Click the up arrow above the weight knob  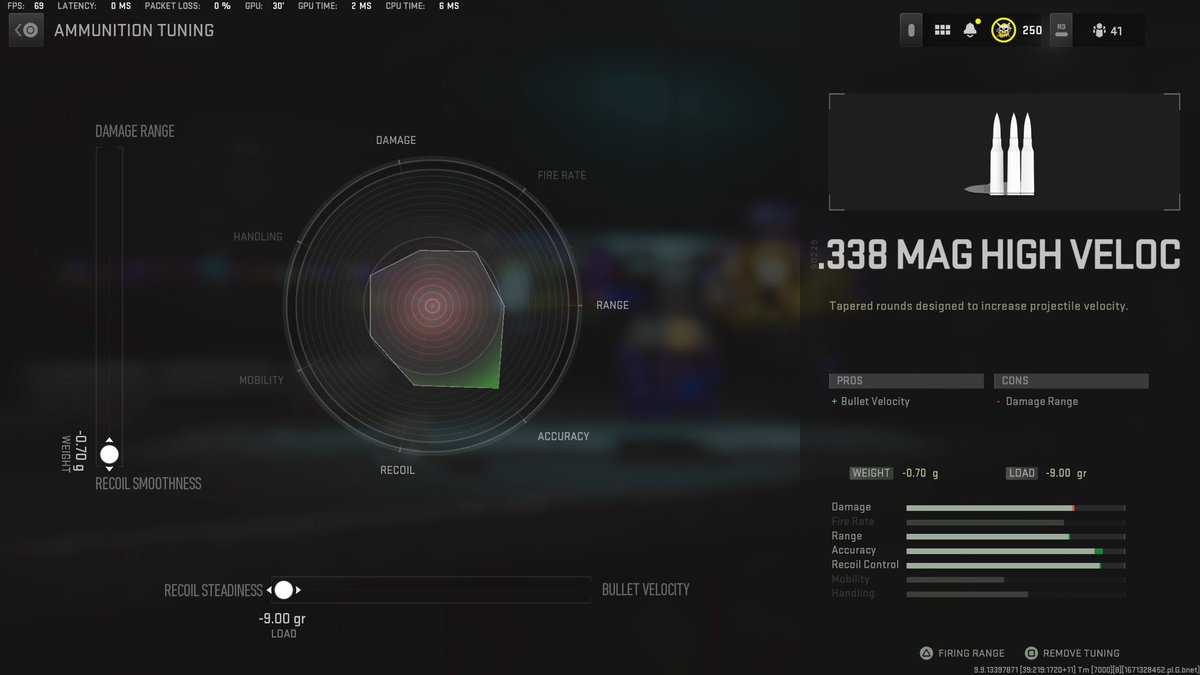[109, 441]
